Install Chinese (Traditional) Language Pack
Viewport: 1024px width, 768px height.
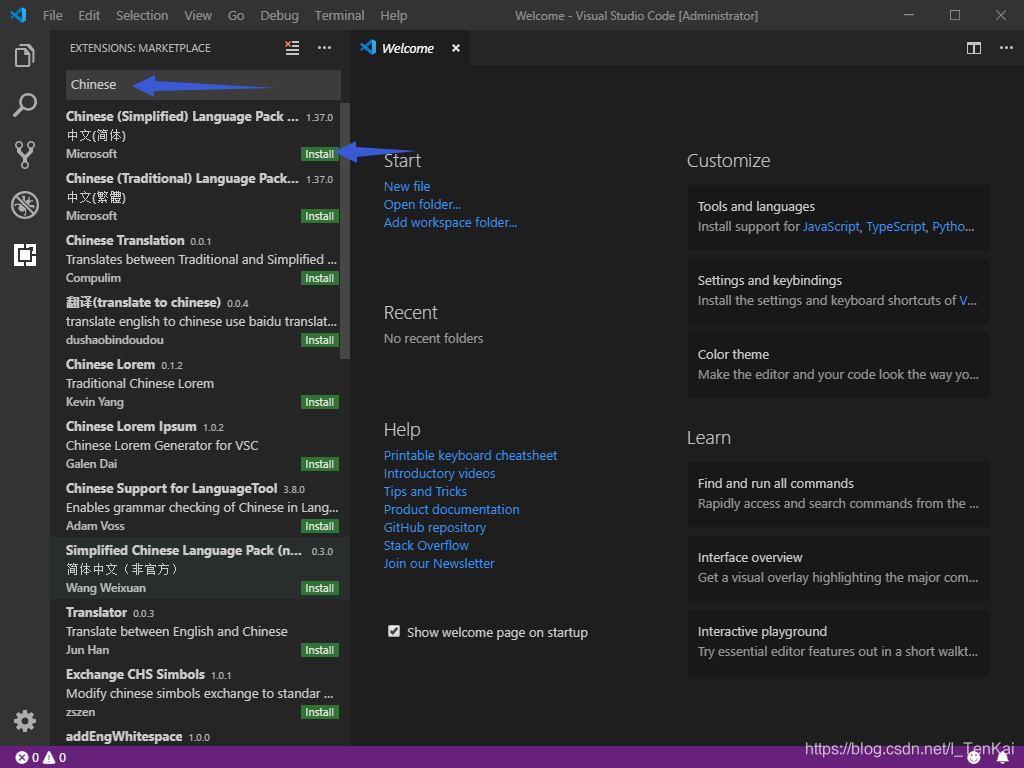(x=319, y=216)
